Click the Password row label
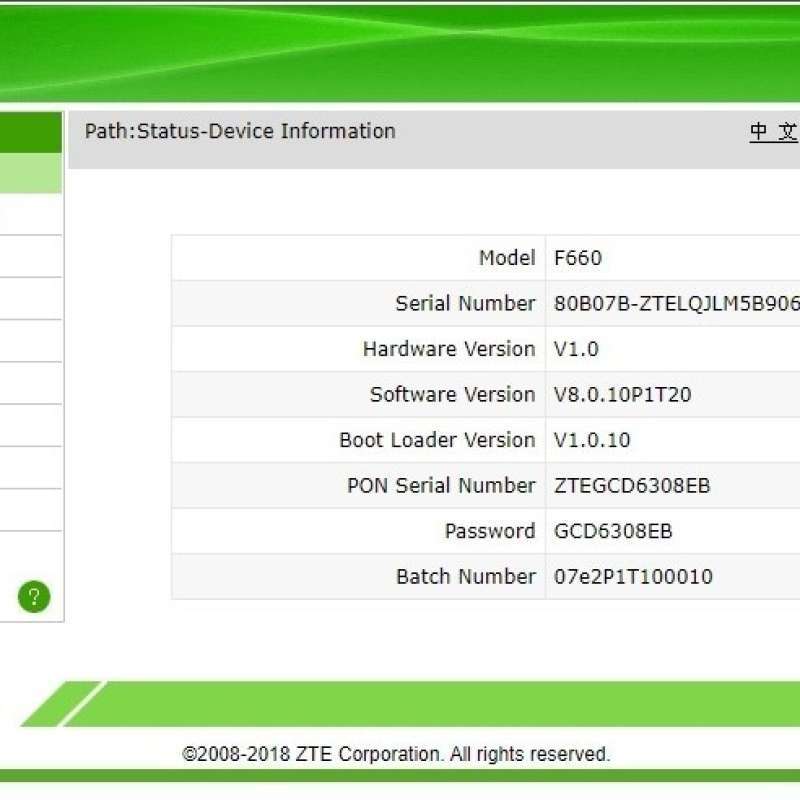The image size is (800, 800). click(489, 531)
